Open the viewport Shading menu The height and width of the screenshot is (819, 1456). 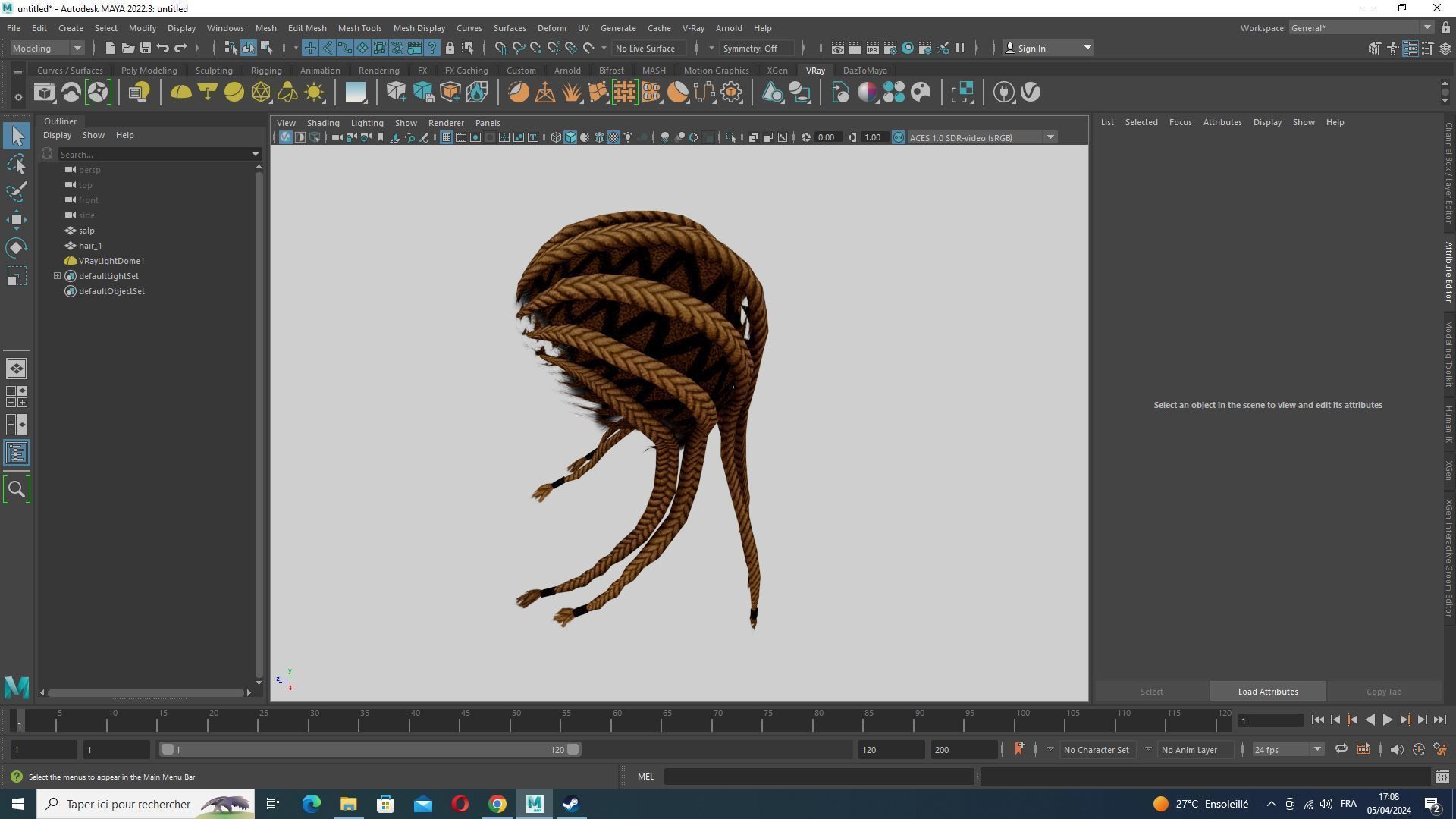323,122
